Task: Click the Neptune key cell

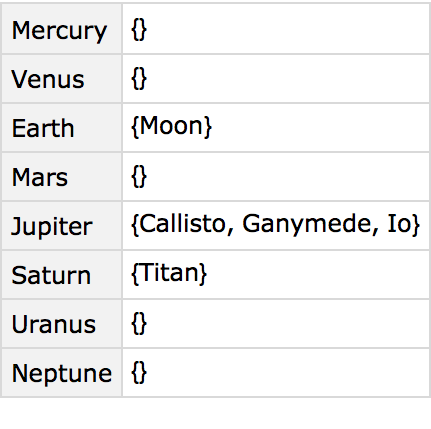Action: [x=62, y=373]
